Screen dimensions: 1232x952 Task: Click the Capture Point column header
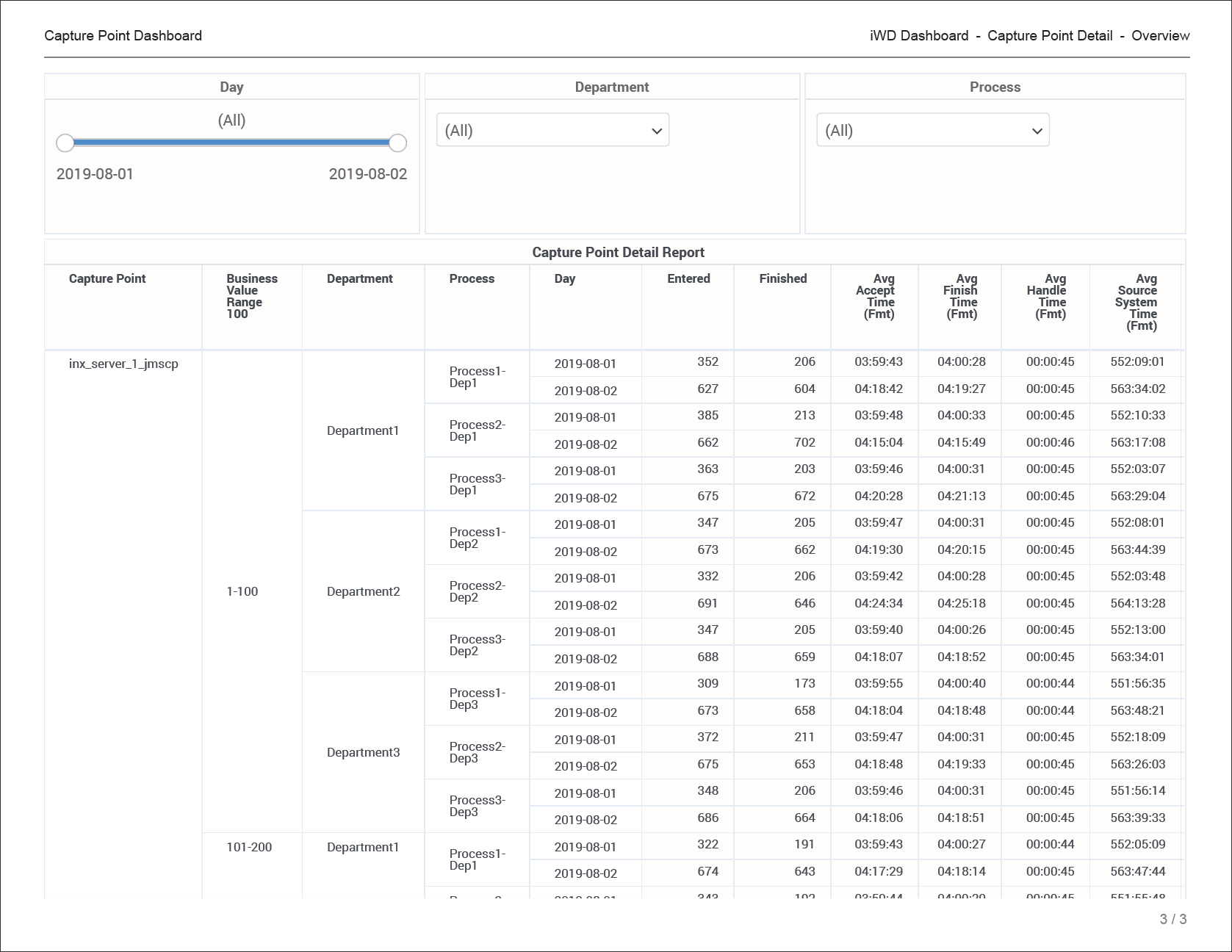point(107,279)
